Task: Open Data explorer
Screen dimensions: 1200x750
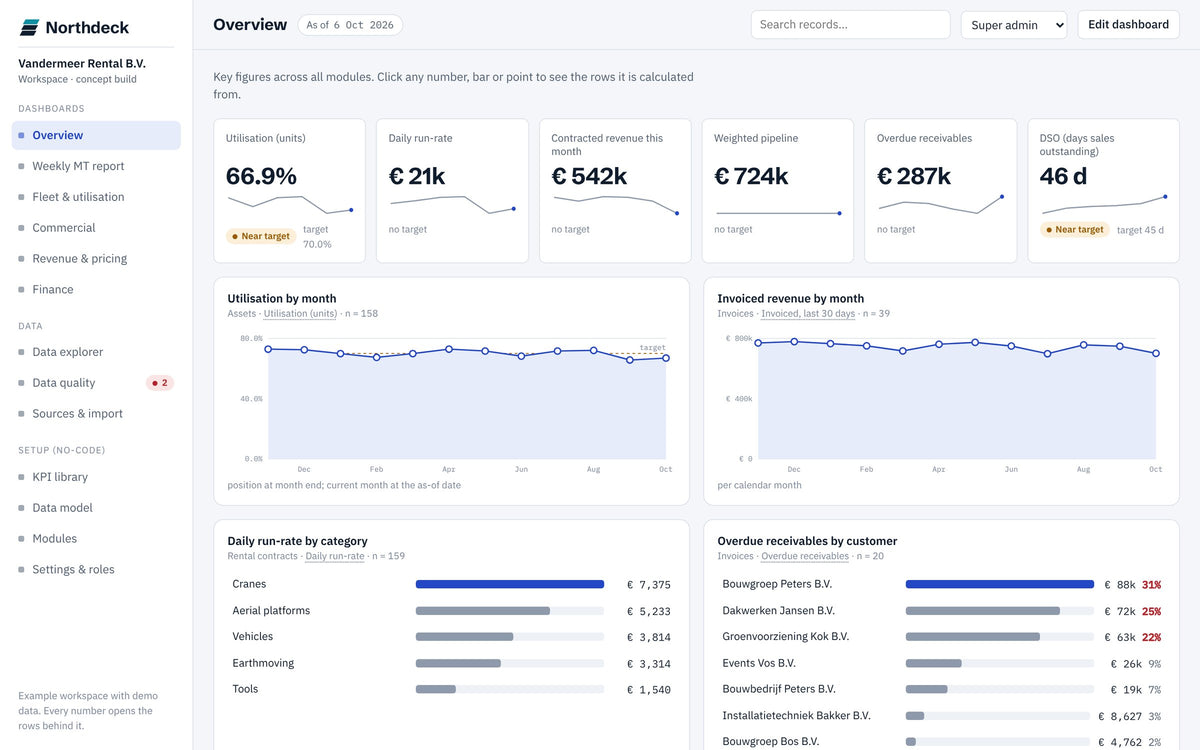Action: click(x=96, y=352)
